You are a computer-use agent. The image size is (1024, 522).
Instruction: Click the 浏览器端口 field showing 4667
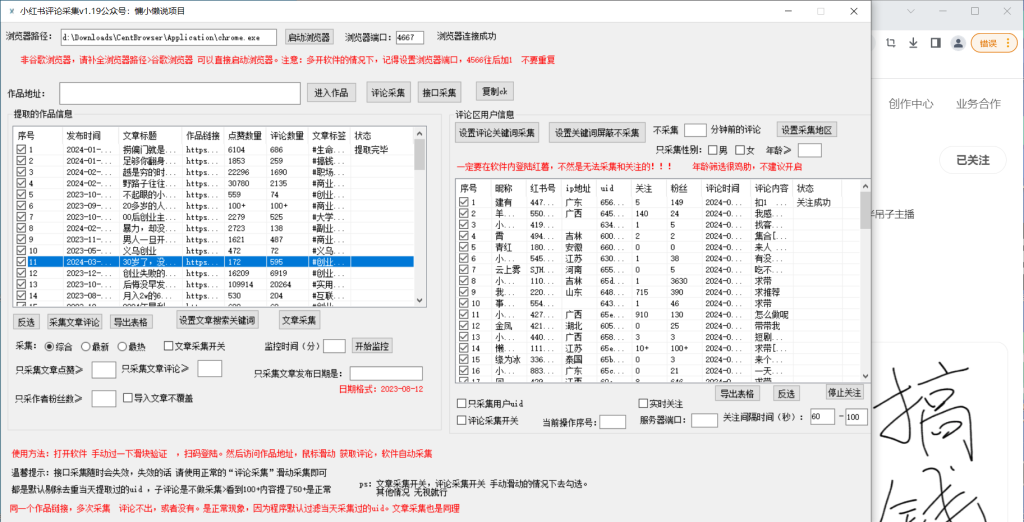[x=410, y=37]
